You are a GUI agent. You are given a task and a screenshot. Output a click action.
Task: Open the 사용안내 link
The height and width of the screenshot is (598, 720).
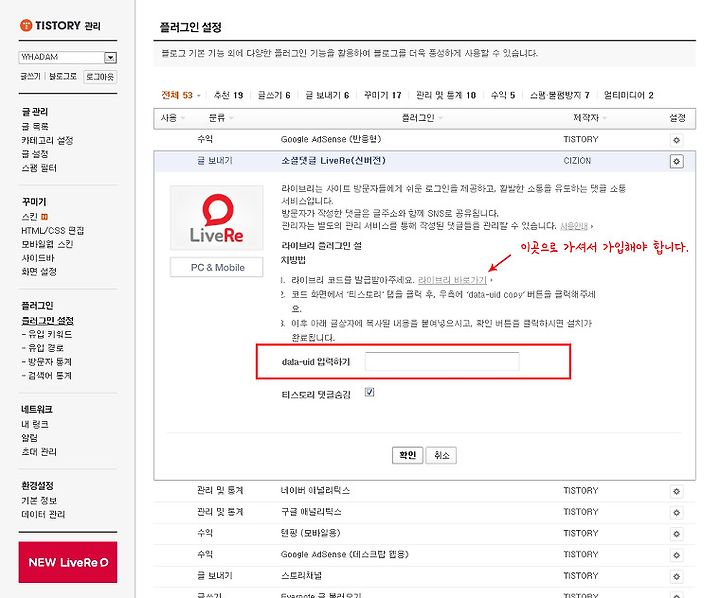[574, 226]
